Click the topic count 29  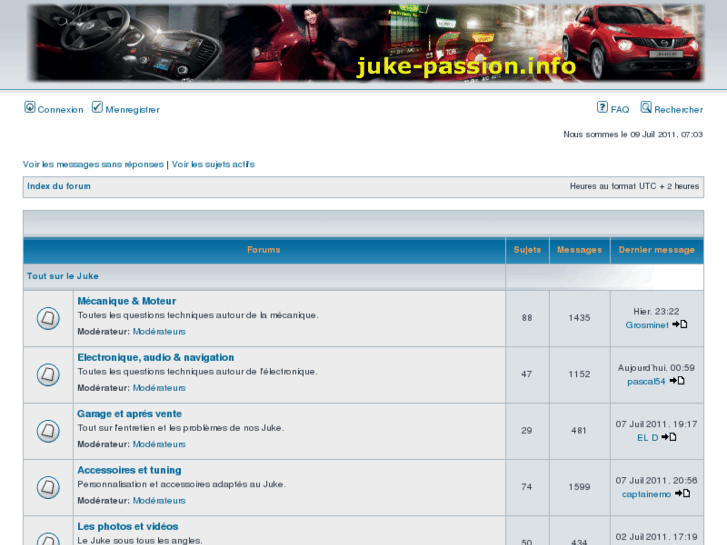pyautogui.click(x=527, y=431)
